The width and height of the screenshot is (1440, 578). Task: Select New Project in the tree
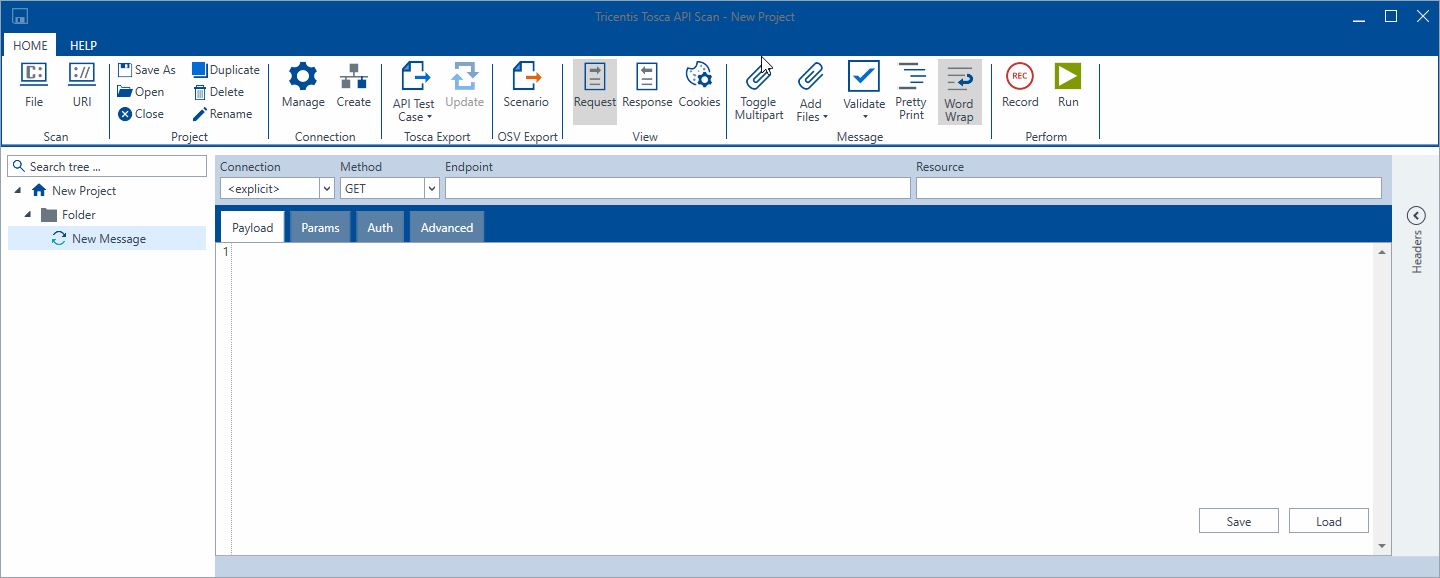84,190
